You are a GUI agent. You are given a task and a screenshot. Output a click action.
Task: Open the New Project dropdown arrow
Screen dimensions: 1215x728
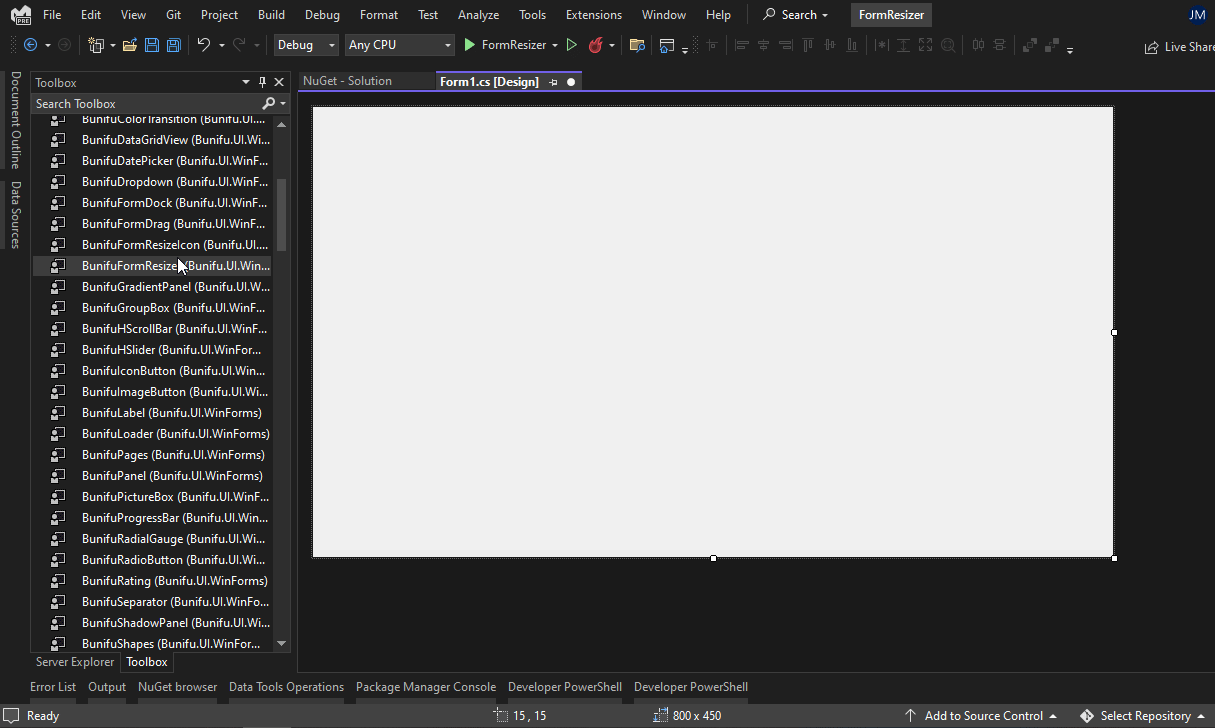click(113, 45)
